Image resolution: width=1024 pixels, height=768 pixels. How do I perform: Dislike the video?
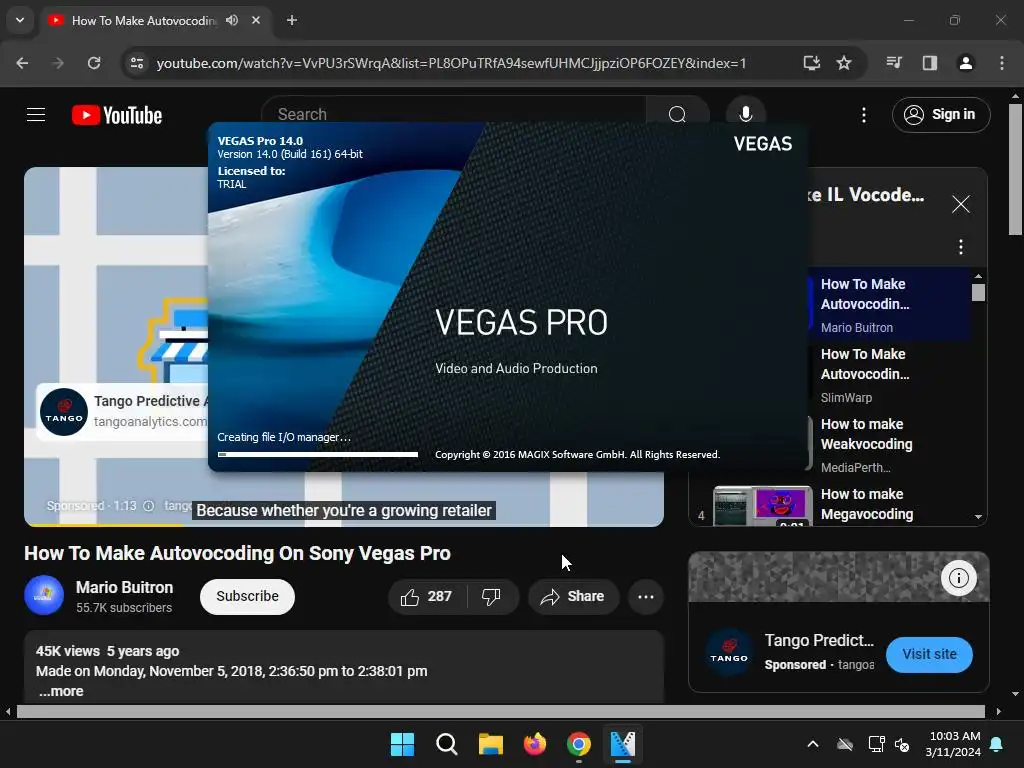pos(492,596)
